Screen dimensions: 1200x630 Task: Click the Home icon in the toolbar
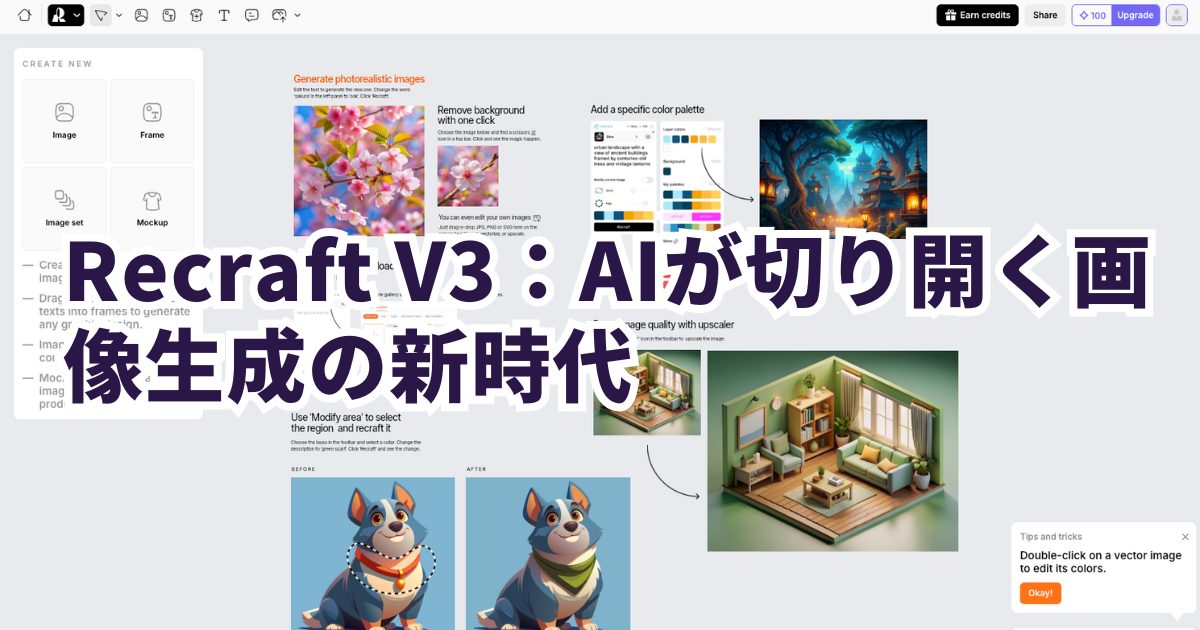[x=25, y=15]
